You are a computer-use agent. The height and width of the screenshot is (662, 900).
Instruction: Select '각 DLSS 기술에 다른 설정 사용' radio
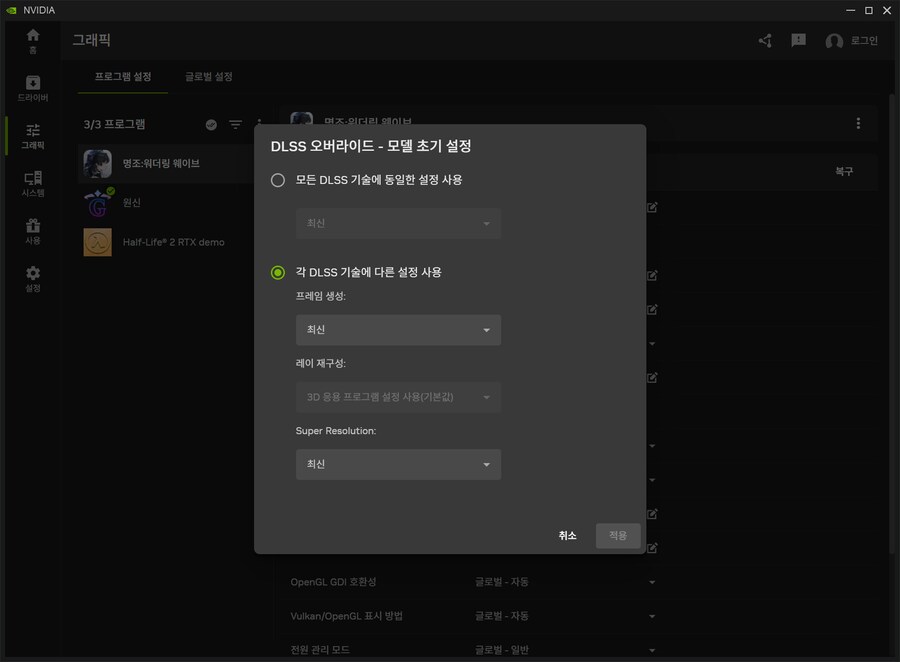pyautogui.click(x=278, y=273)
